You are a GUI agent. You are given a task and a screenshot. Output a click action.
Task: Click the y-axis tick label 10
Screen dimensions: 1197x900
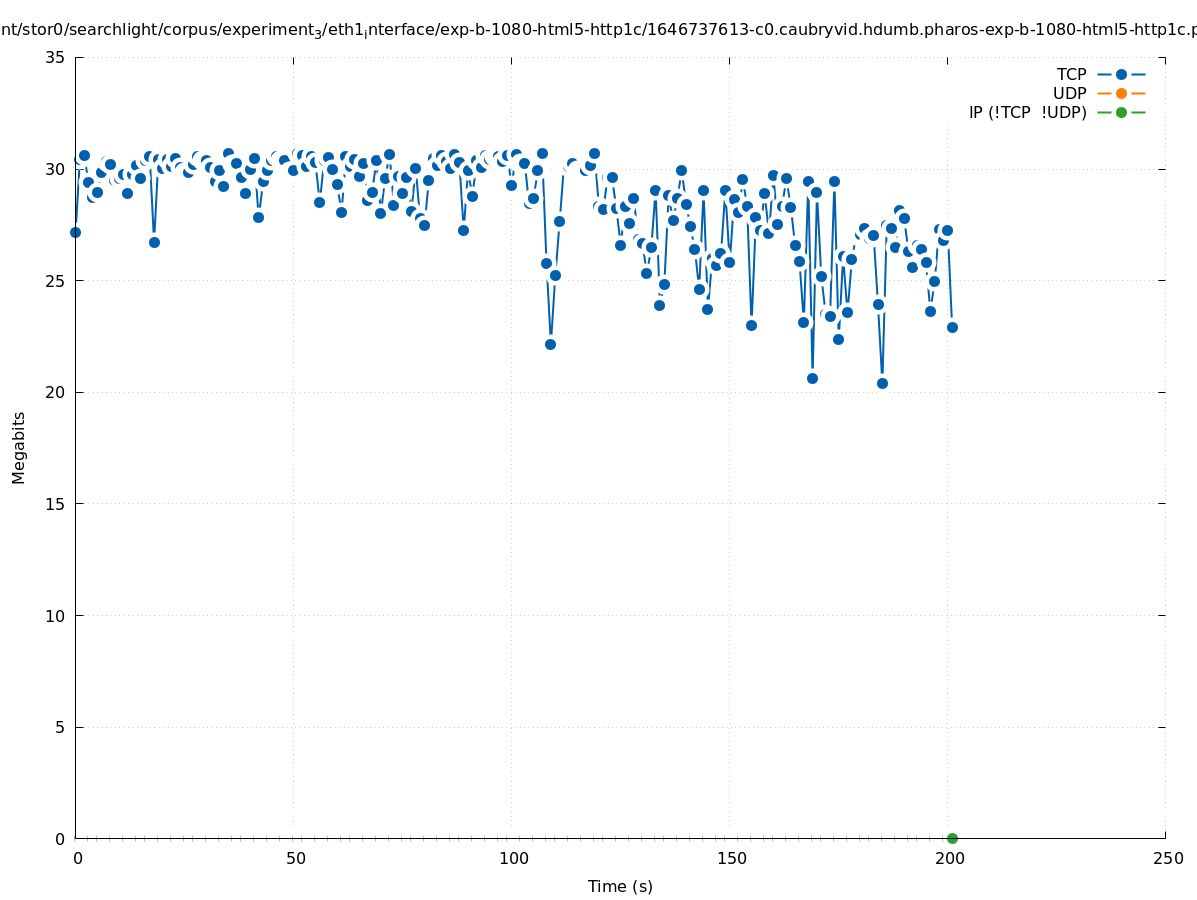point(55,616)
